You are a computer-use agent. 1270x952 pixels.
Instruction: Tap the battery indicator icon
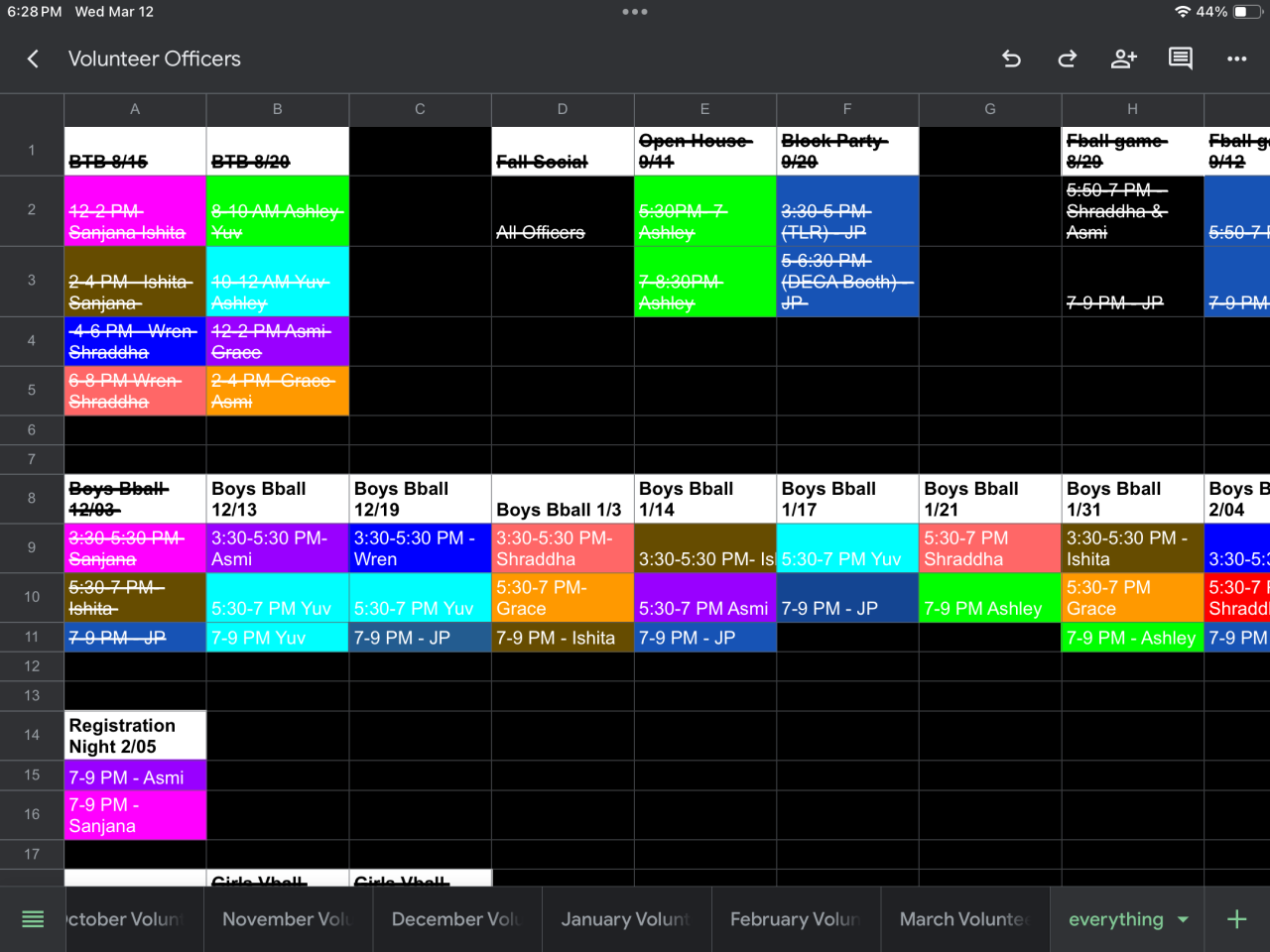pyautogui.click(x=1247, y=12)
